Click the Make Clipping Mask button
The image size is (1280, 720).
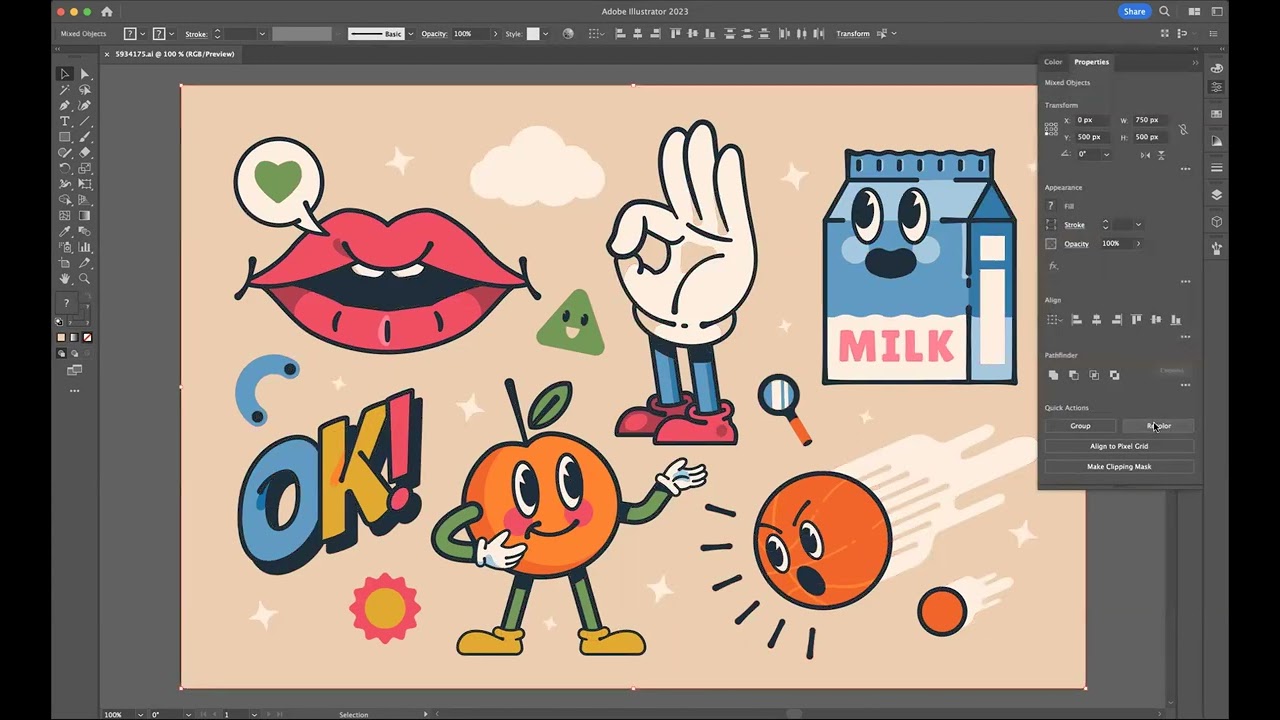(x=1119, y=466)
